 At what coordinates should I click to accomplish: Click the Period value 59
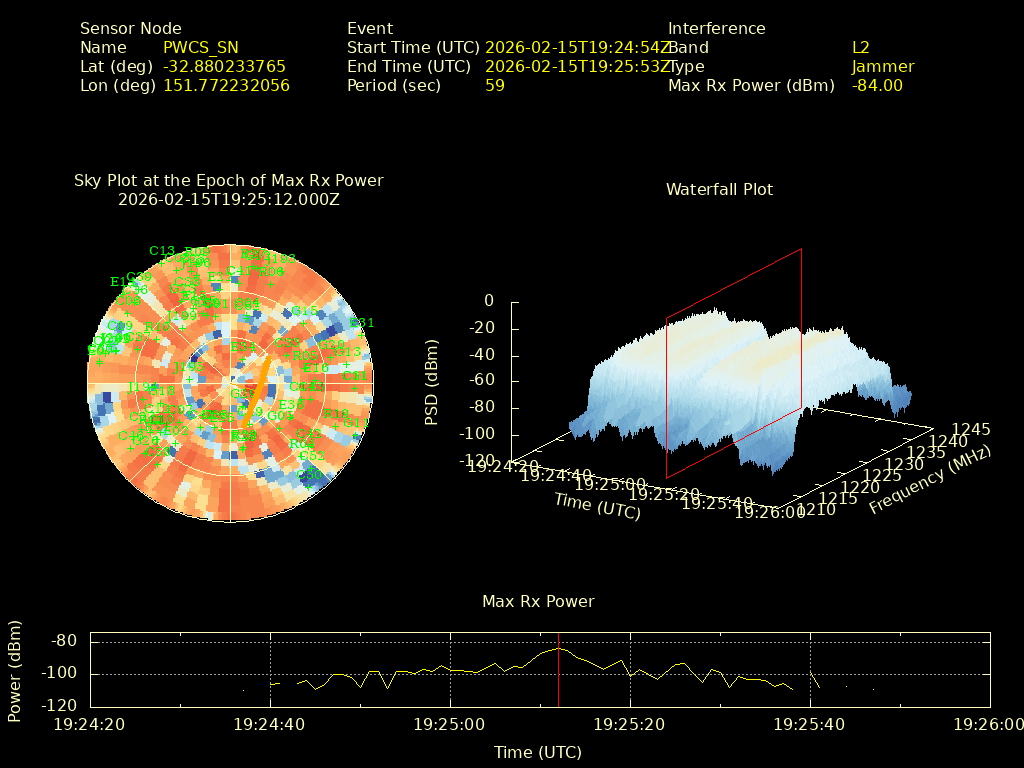(x=494, y=85)
